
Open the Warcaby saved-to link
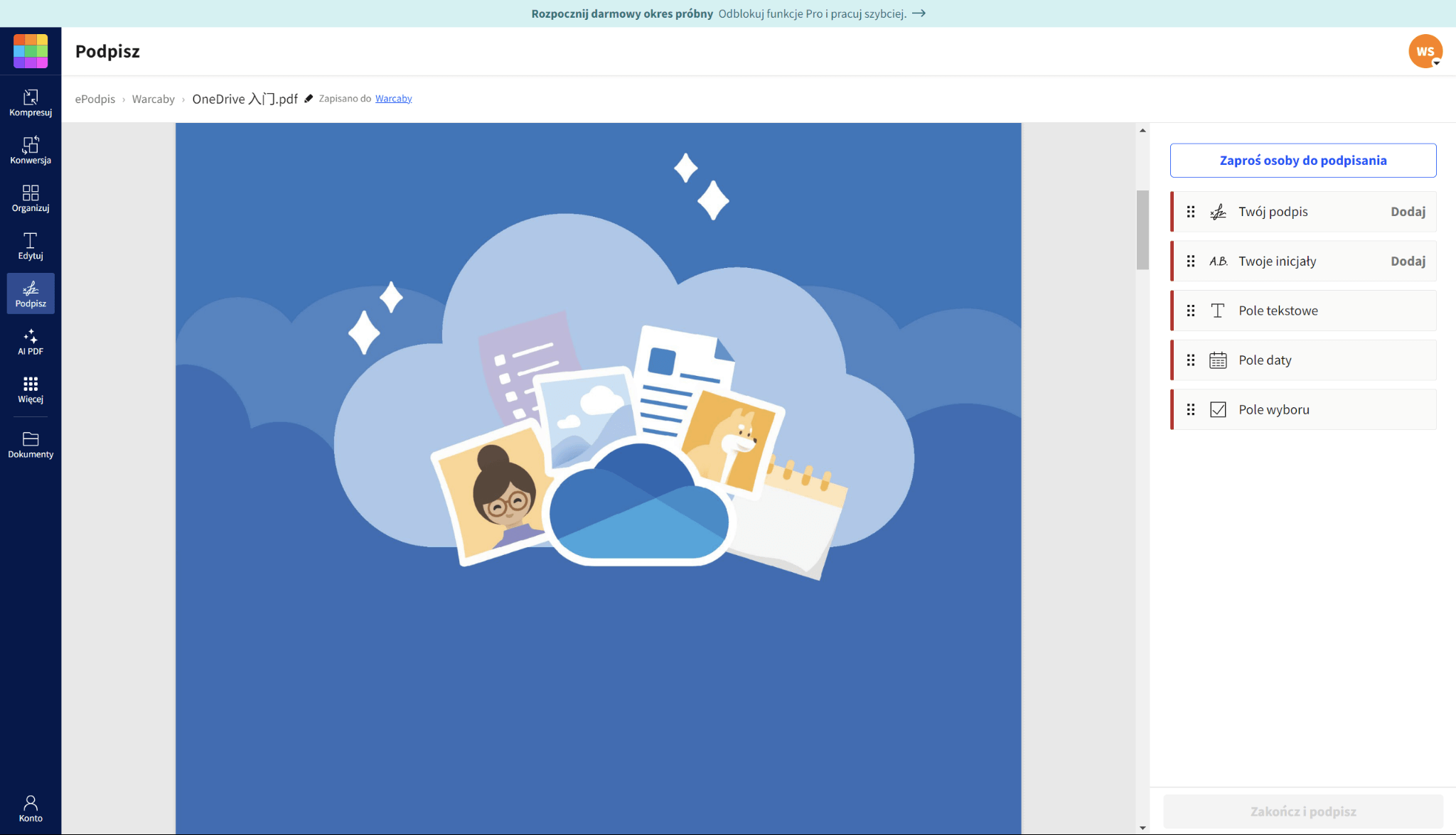(x=393, y=99)
